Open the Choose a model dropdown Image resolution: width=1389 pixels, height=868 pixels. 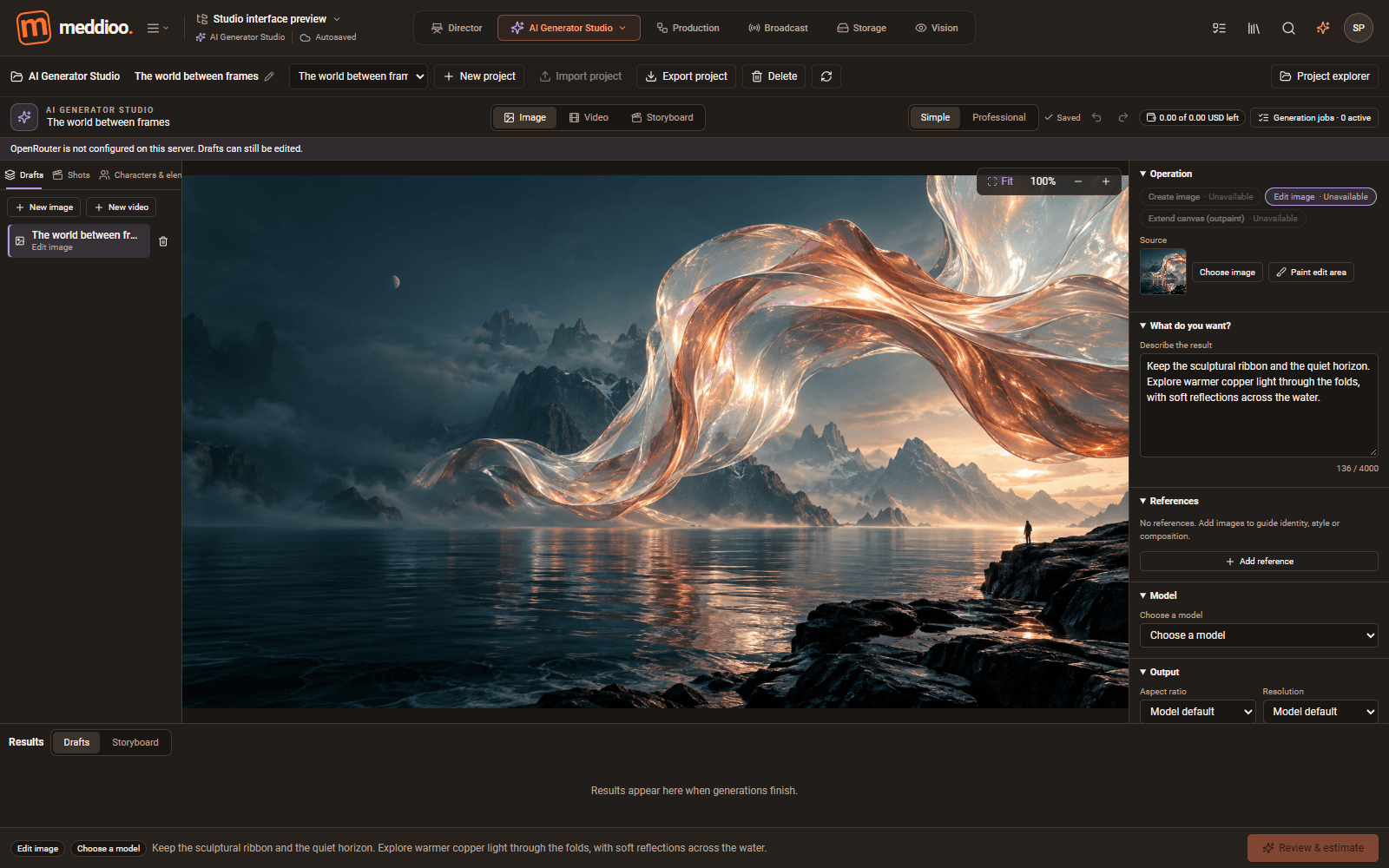tap(1259, 635)
